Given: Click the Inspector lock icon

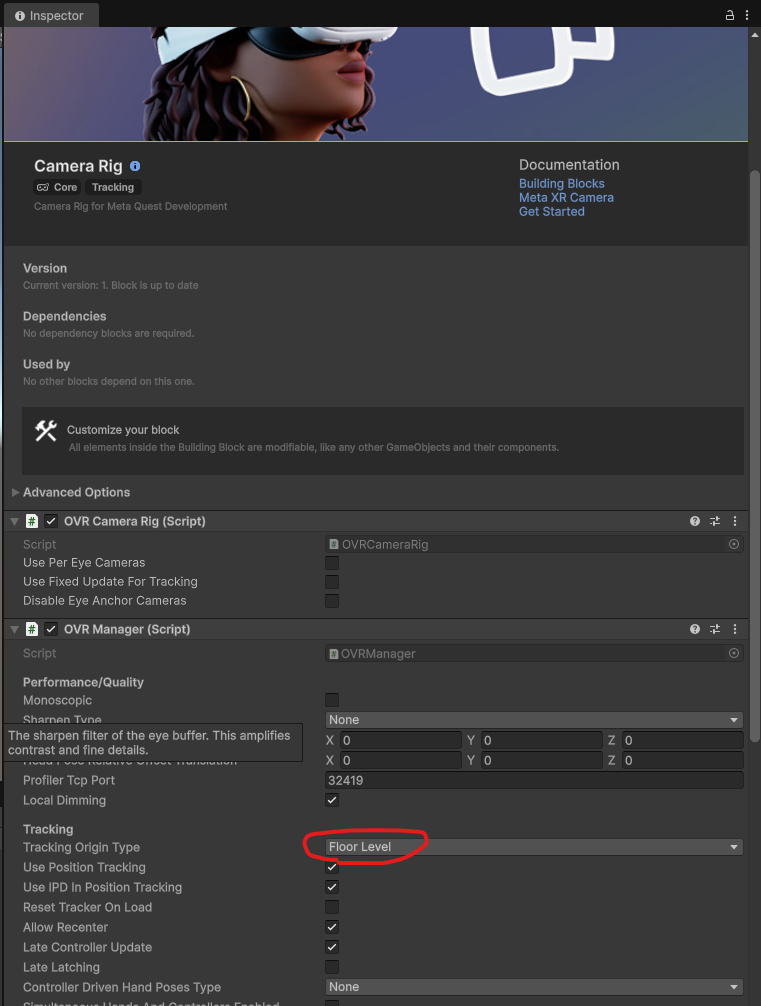Looking at the screenshot, I should click(730, 15).
